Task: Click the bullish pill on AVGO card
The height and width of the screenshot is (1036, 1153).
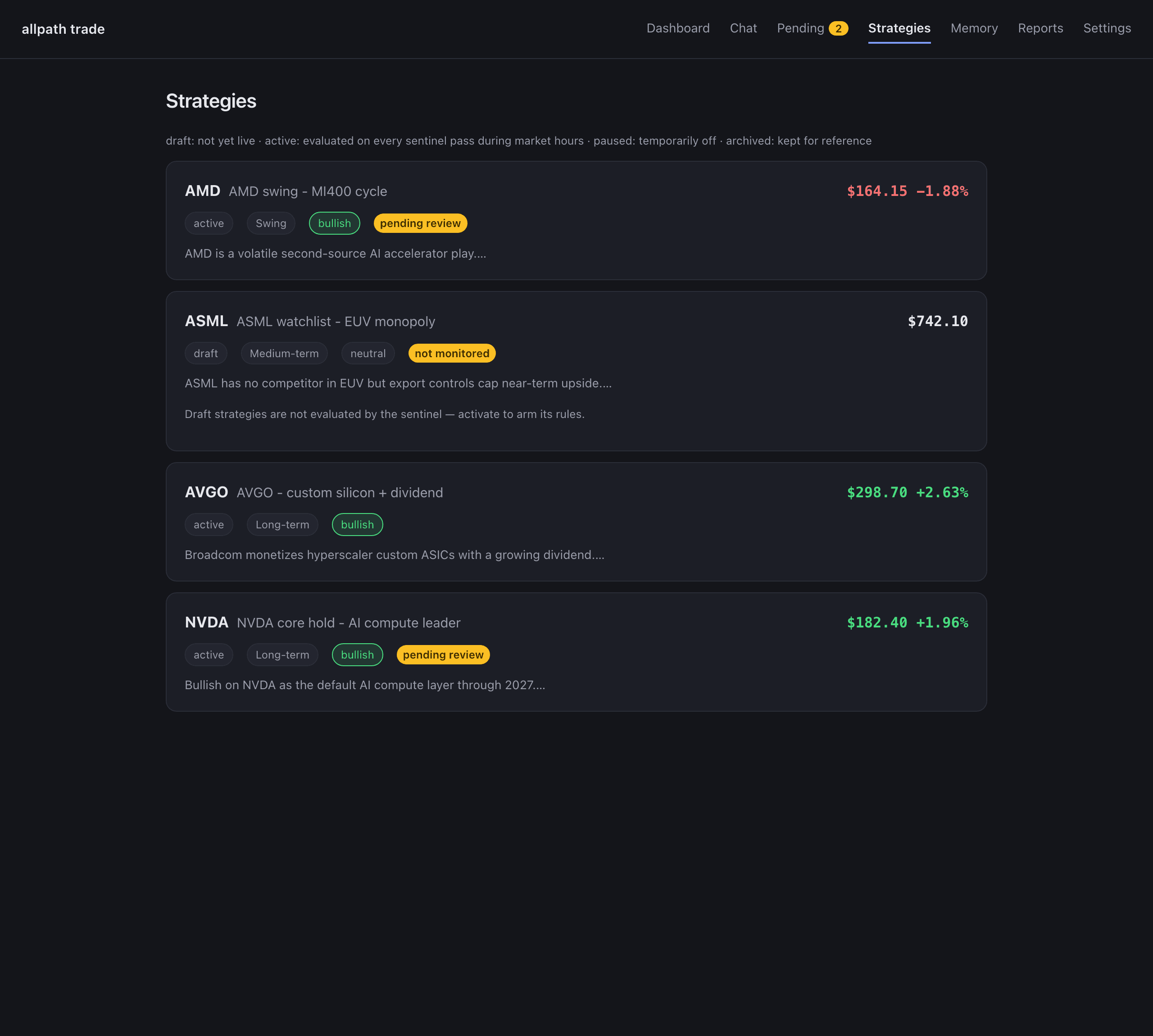Action: [358, 525]
